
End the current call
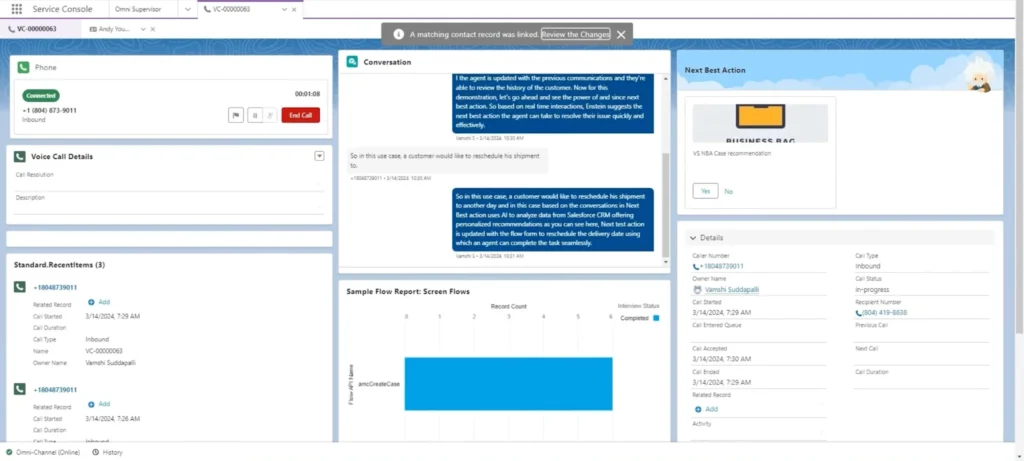tap(300, 115)
